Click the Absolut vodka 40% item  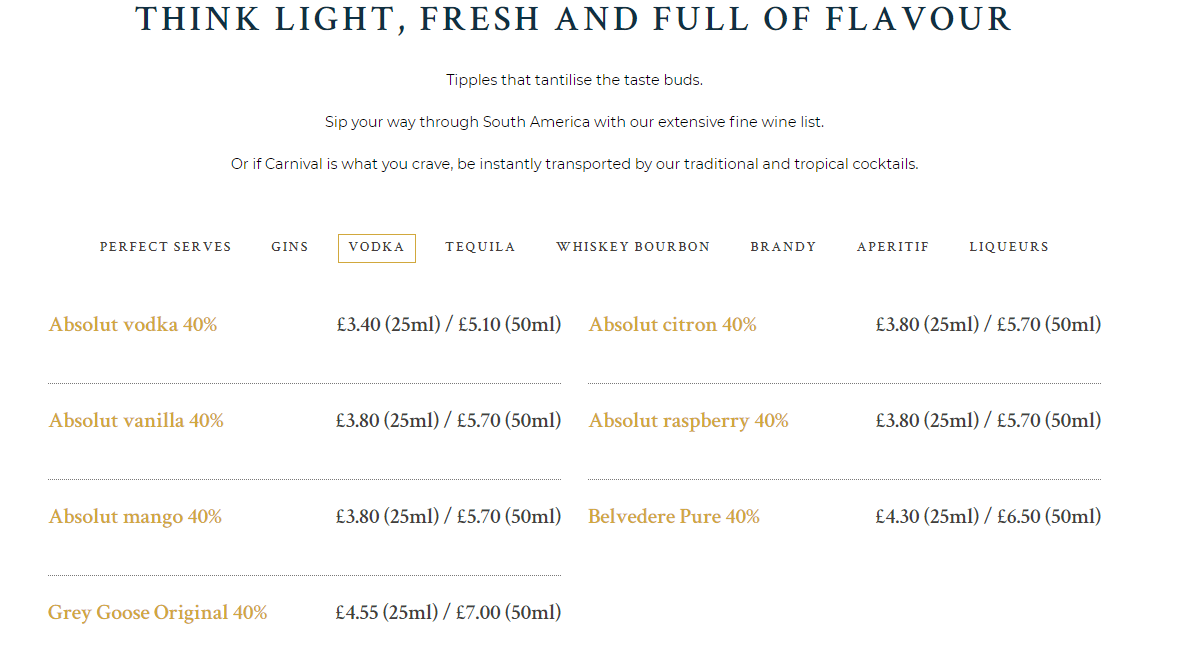133,325
